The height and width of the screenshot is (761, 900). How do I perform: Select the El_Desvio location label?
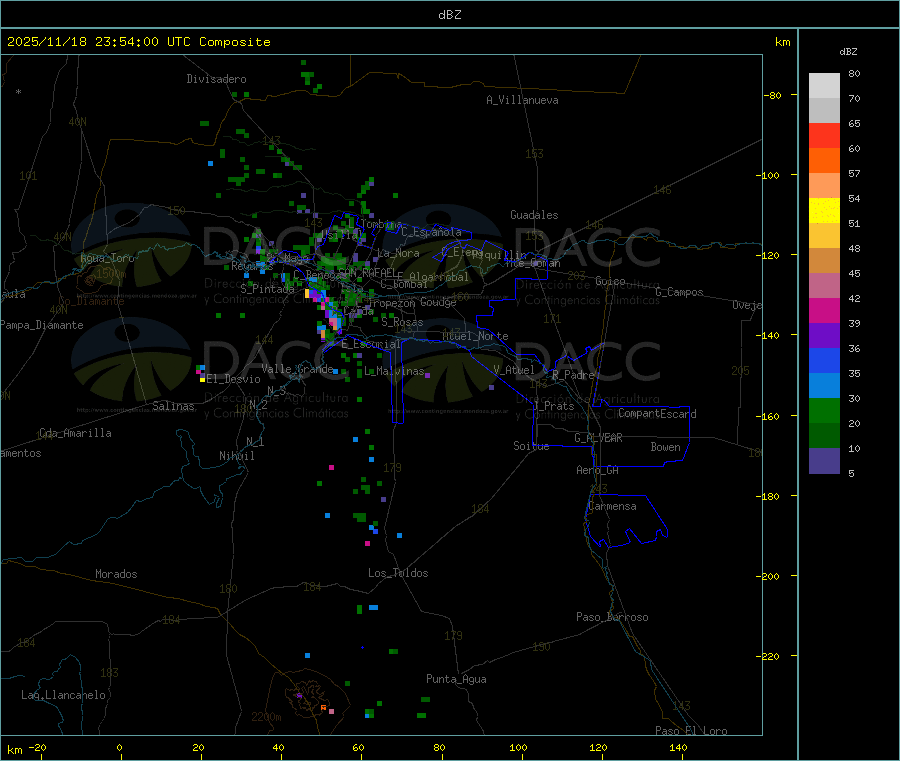(x=233, y=379)
